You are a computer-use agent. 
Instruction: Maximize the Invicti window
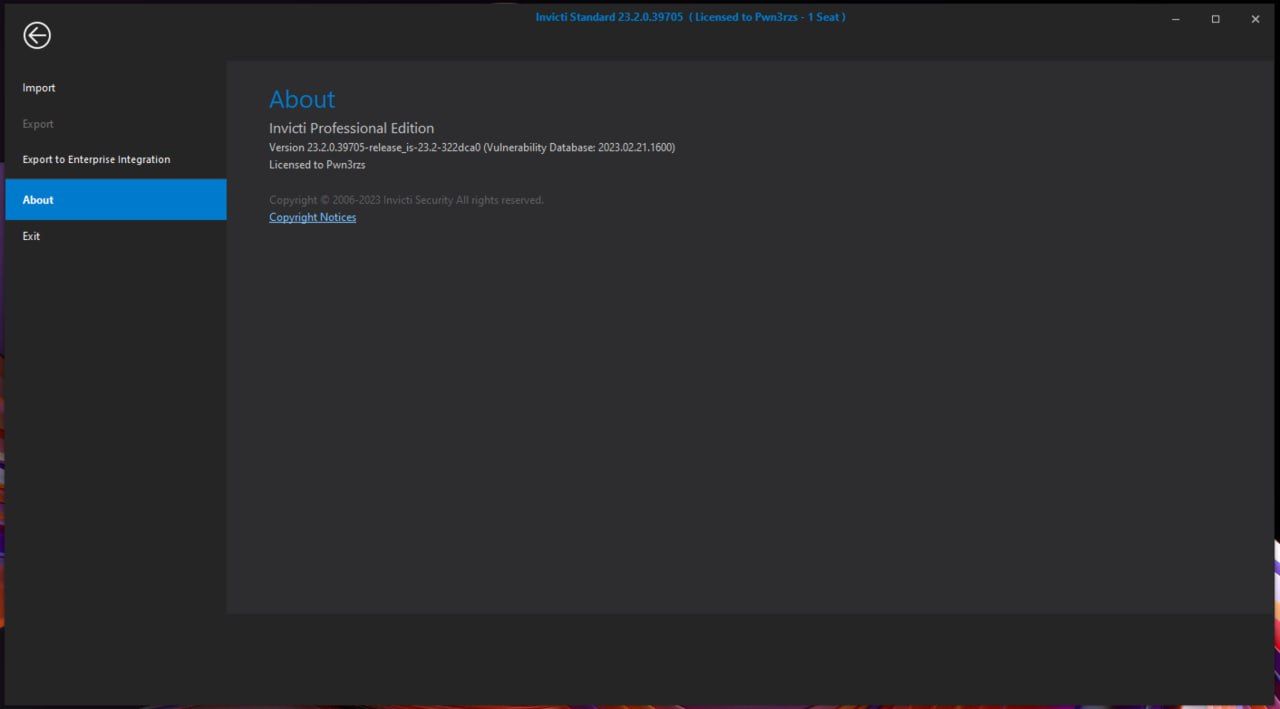[x=1215, y=19]
